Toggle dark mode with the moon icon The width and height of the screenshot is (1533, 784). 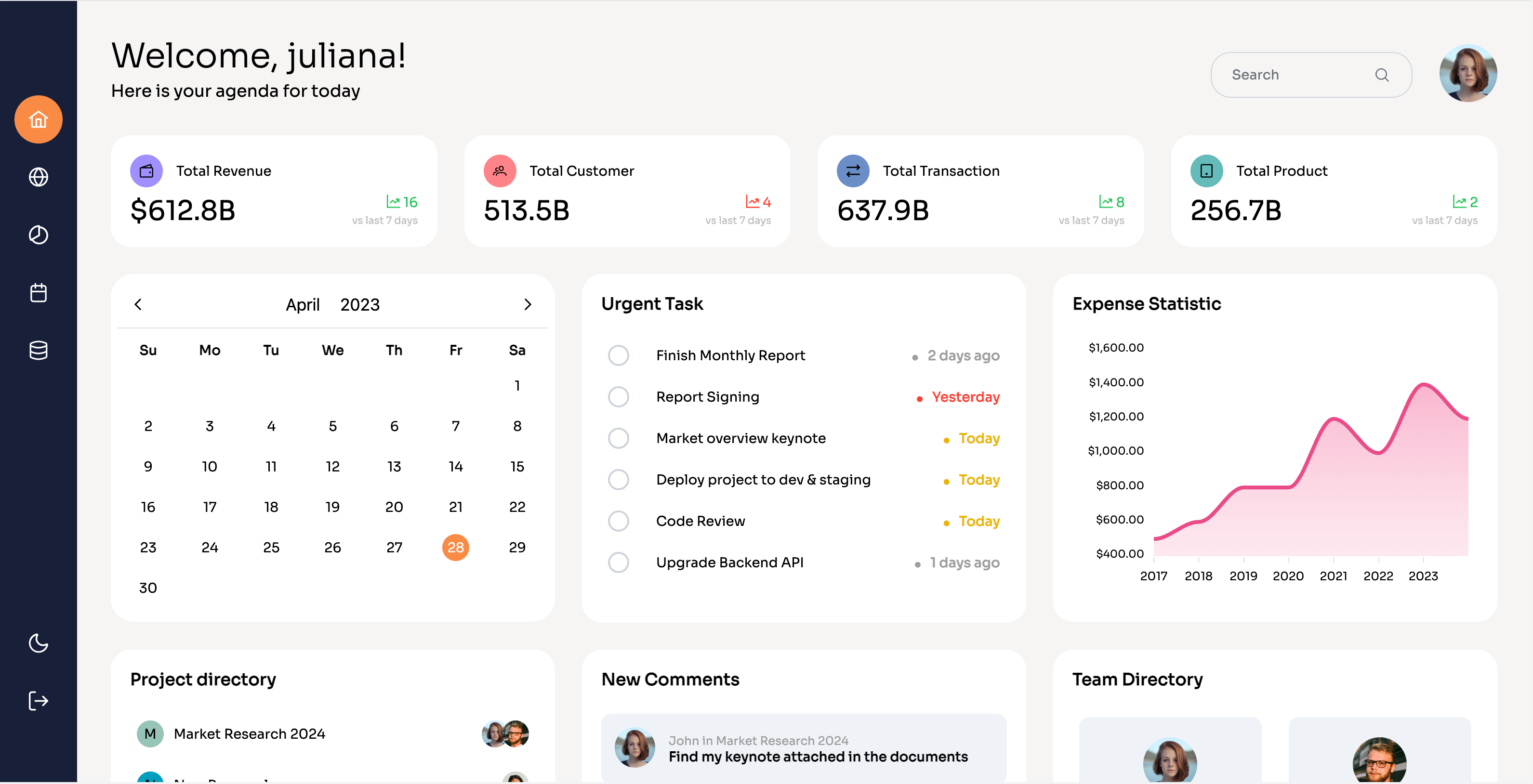click(38, 643)
